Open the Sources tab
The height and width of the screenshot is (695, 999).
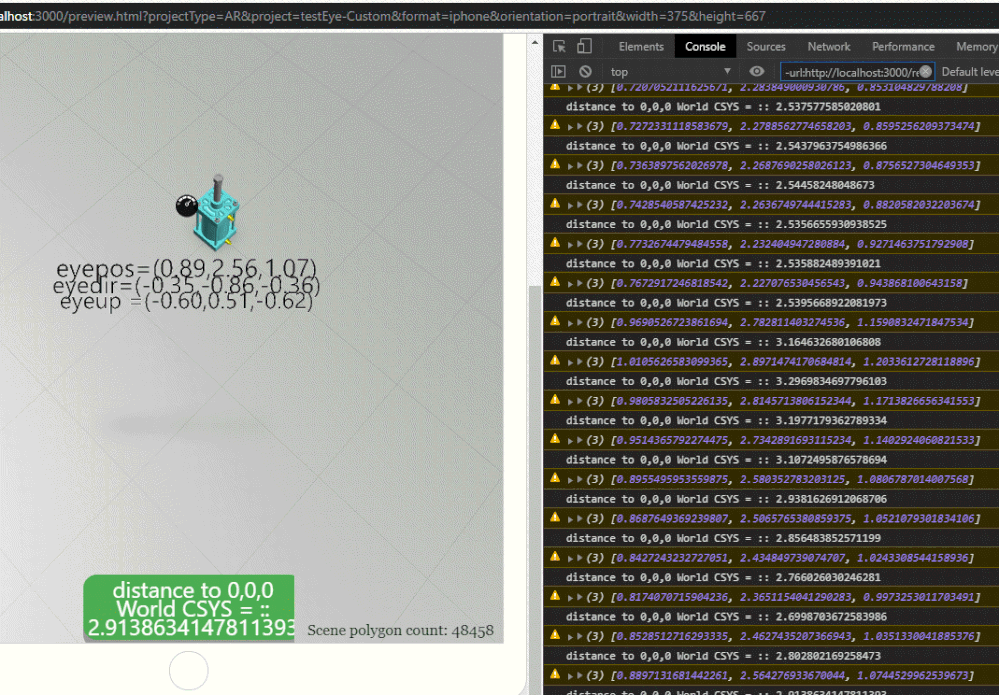[x=766, y=47]
